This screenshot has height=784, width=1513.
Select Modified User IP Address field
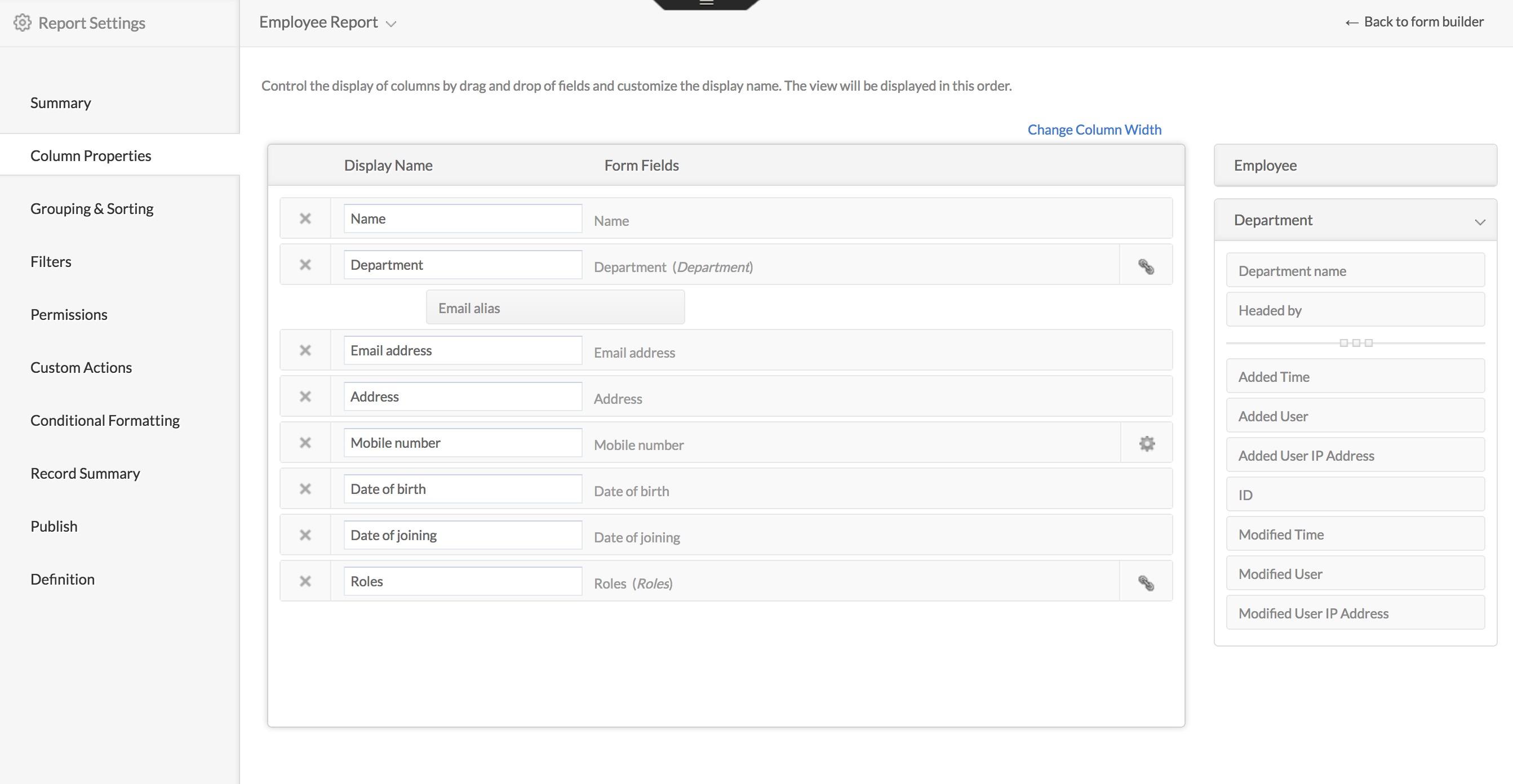[x=1355, y=613]
